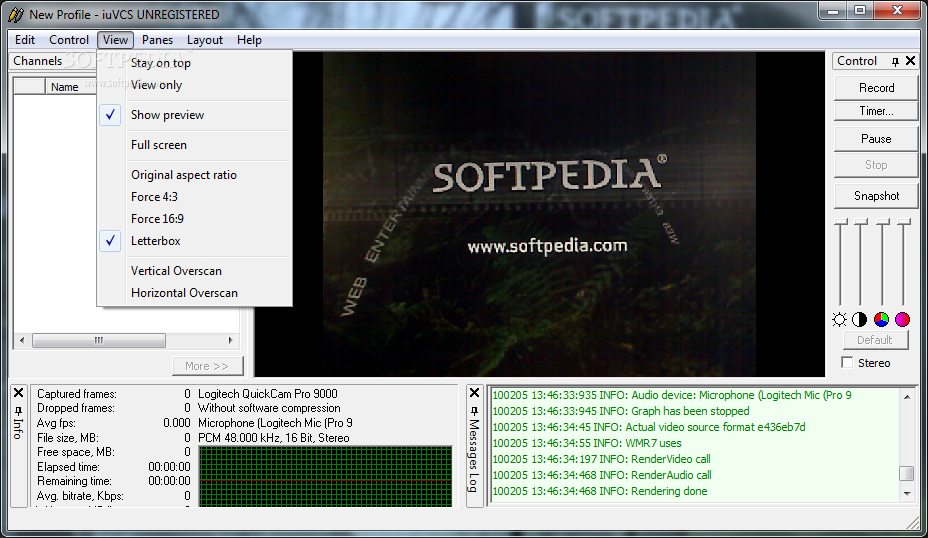Image resolution: width=928 pixels, height=538 pixels.
Task: Start recording with Record button
Action: (x=876, y=88)
